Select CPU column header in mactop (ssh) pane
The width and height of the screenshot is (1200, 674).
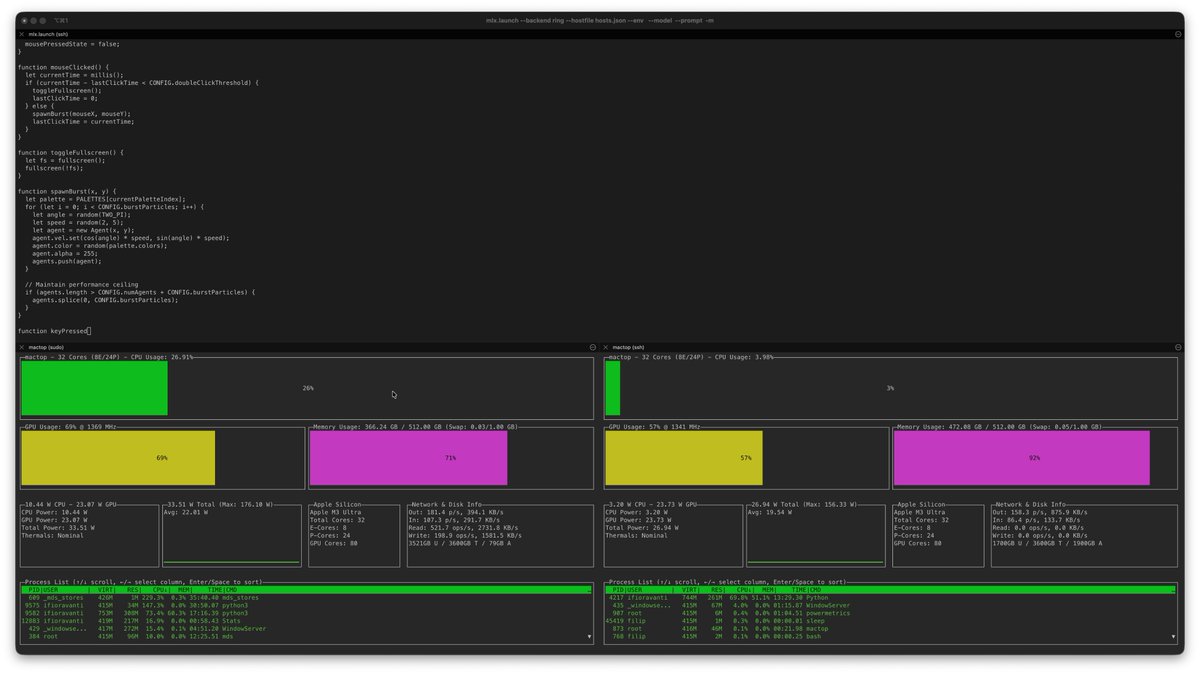point(743,590)
